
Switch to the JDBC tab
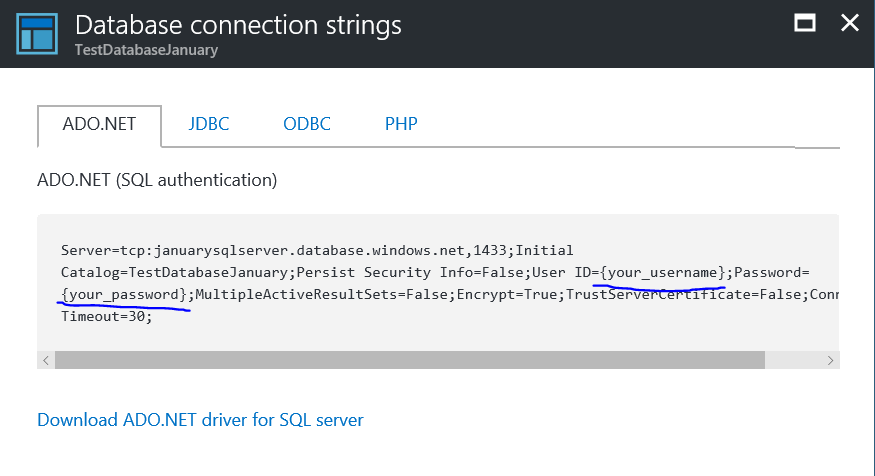[209, 124]
